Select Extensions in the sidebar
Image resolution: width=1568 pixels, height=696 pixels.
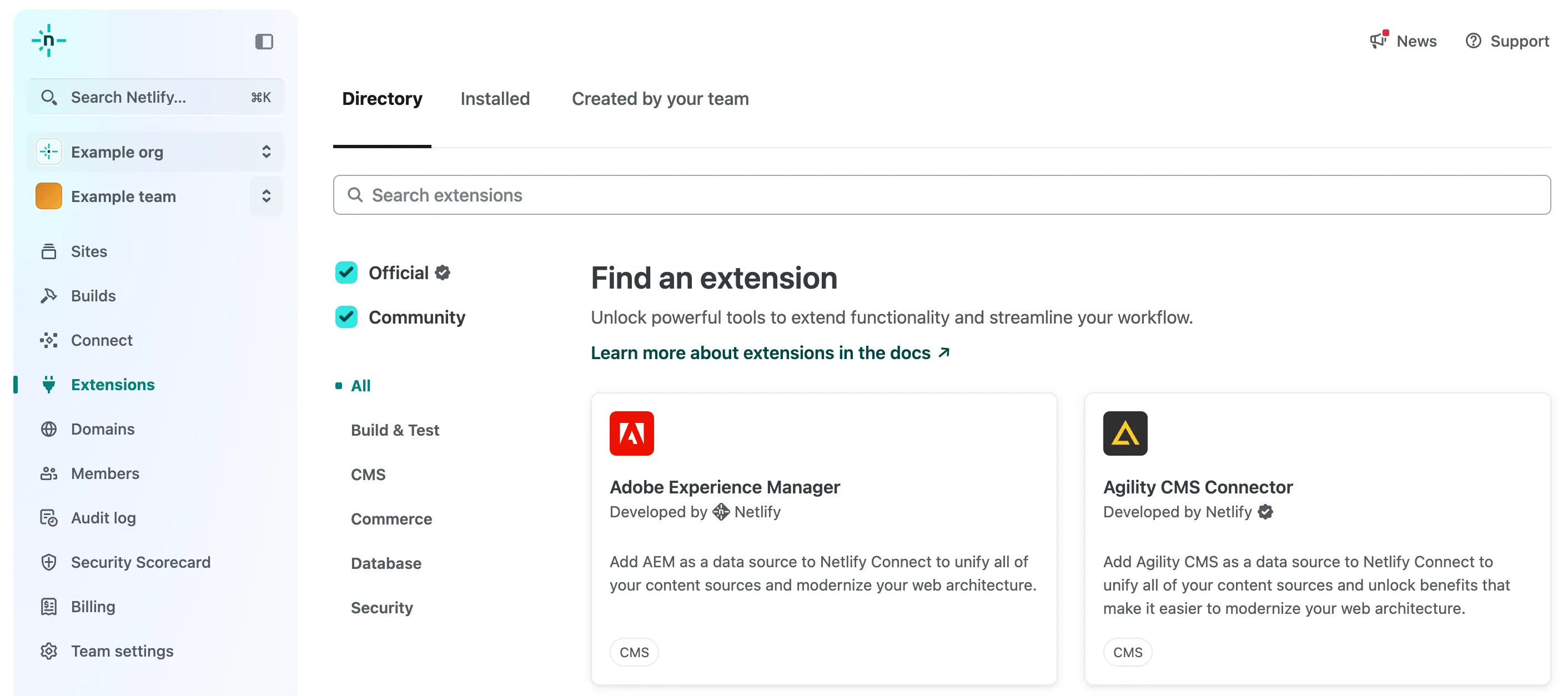[x=113, y=385]
